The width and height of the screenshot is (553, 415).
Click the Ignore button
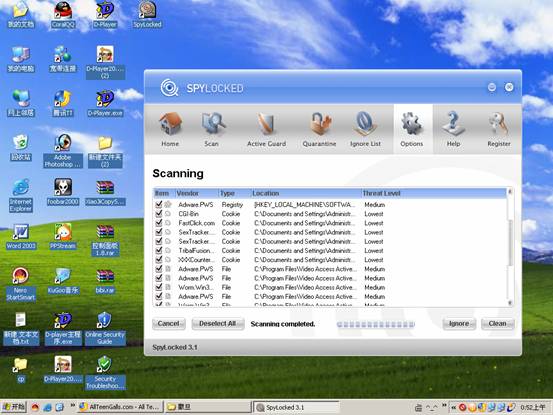(x=459, y=324)
